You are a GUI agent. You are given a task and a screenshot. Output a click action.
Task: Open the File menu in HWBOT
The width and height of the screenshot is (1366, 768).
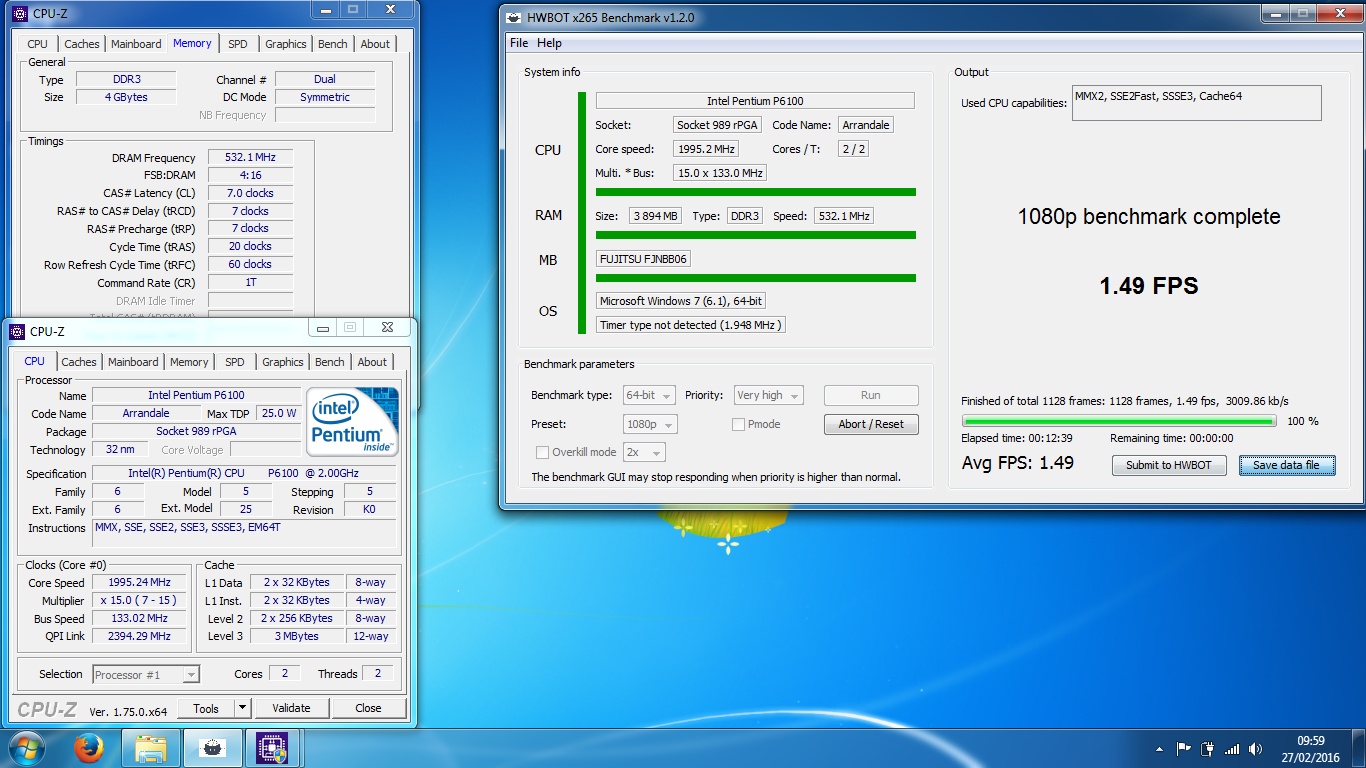[519, 43]
